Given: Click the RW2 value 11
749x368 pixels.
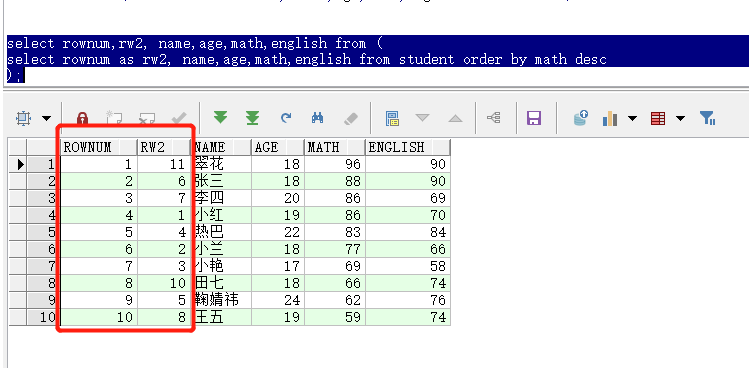Looking at the screenshot, I should [x=164, y=164].
